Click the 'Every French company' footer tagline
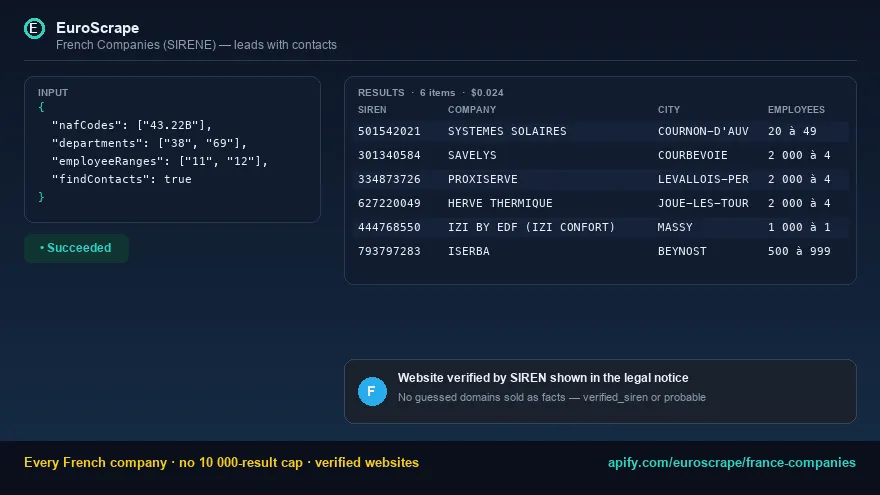Image resolution: width=880 pixels, height=495 pixels. (x=221, y=462)
